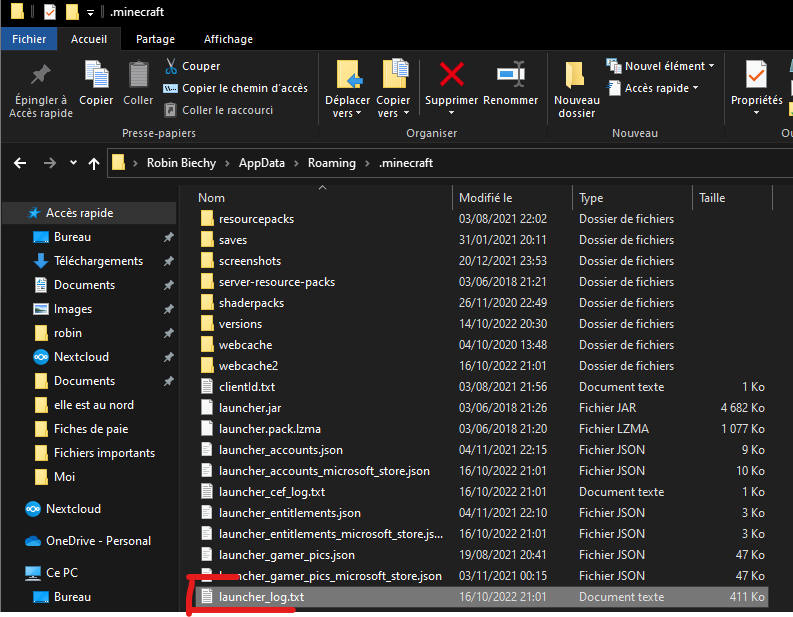Open the Déplacer vers folder icon
The image size is (793, 617).
pos(349,74)
